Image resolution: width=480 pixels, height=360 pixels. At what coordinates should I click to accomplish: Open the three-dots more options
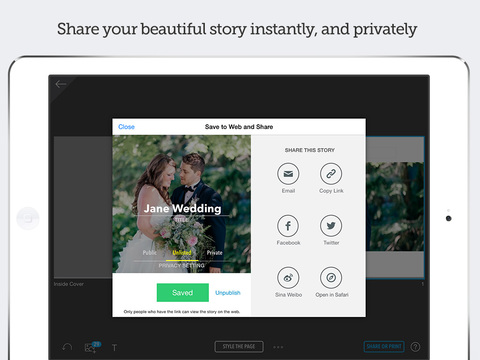(x=278, y=347)
